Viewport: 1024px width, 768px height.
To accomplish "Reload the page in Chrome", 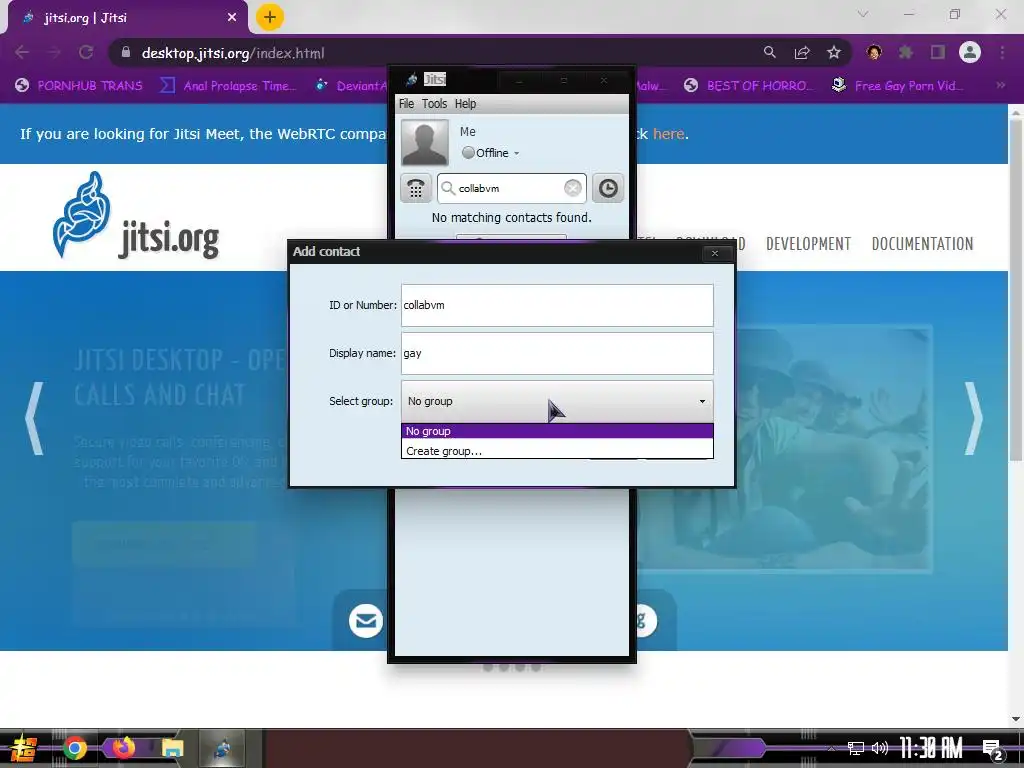I will [x=86, y=53].
